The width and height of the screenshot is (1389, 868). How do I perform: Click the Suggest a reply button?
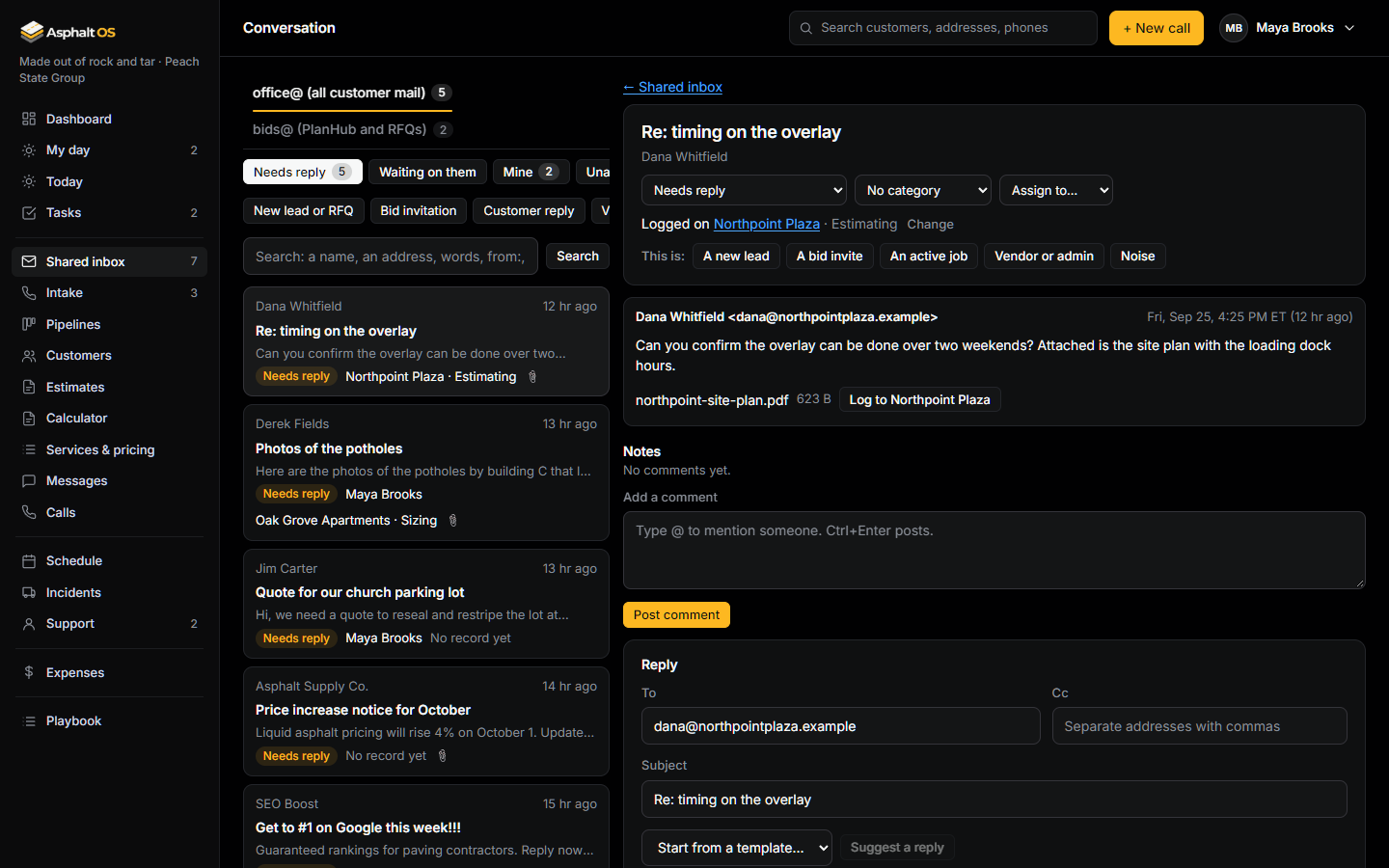(897, 847)
